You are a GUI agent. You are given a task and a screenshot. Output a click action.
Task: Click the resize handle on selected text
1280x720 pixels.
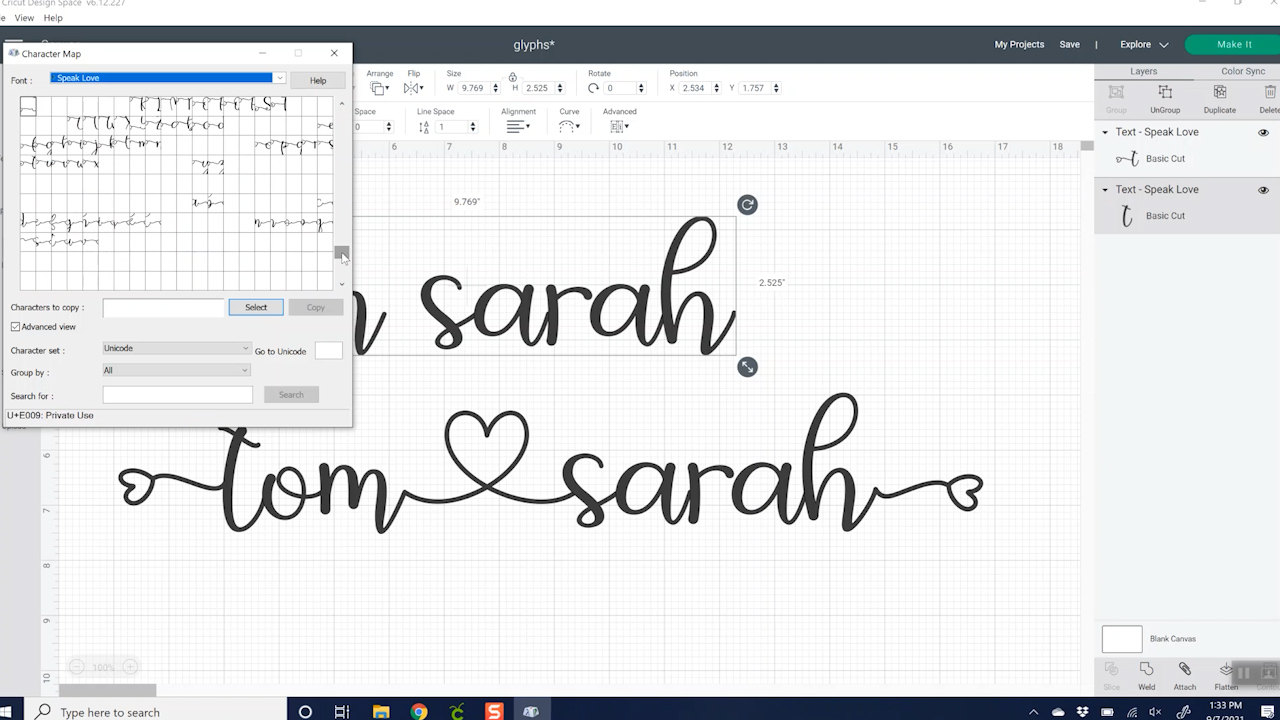point(747,367)
